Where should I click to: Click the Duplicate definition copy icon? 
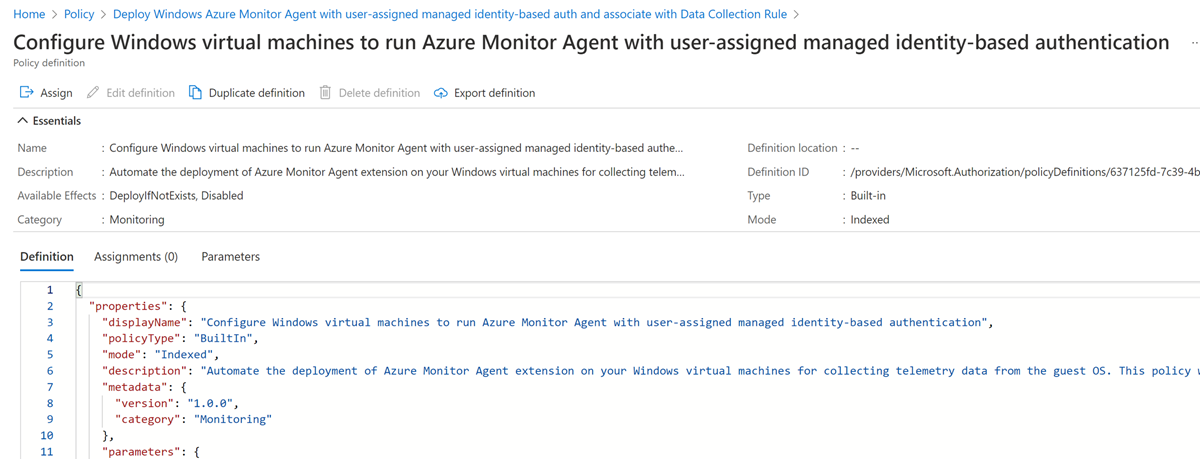click(196, 93)
